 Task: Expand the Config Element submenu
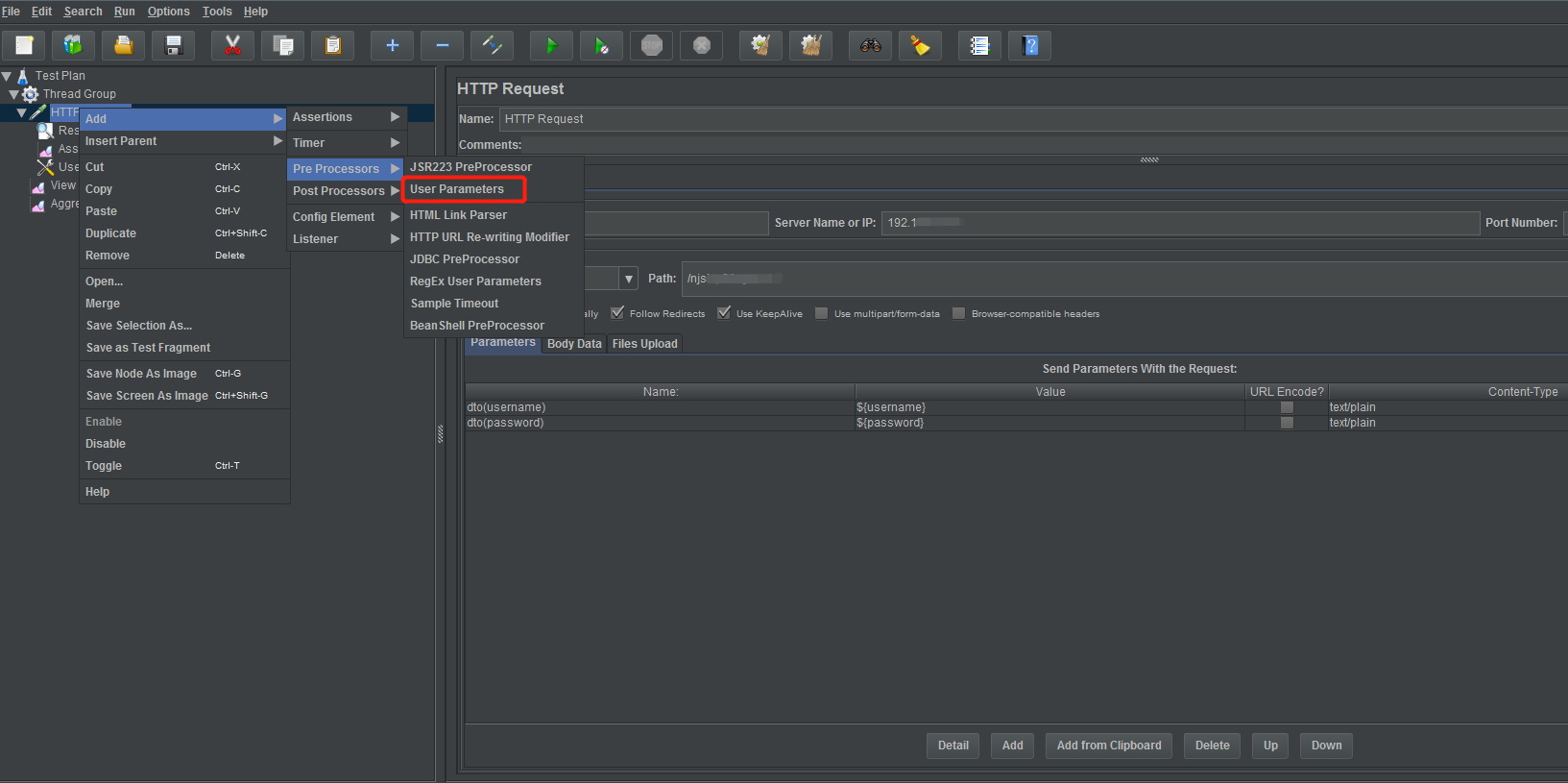click(347, 217)
